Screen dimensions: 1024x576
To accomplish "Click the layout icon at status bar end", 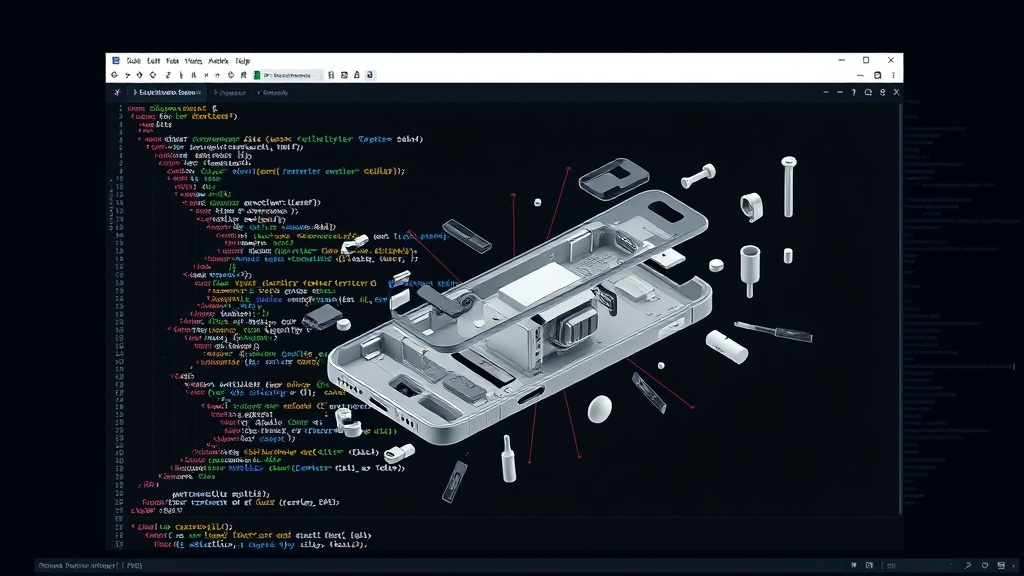I will (1000, 566).
